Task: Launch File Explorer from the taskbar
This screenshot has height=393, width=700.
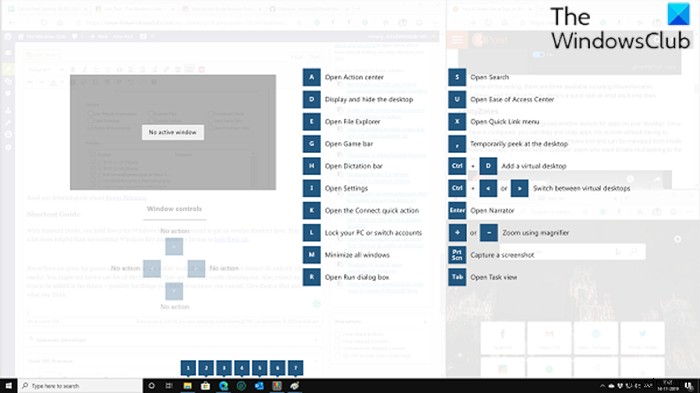Action: [188, 386]
